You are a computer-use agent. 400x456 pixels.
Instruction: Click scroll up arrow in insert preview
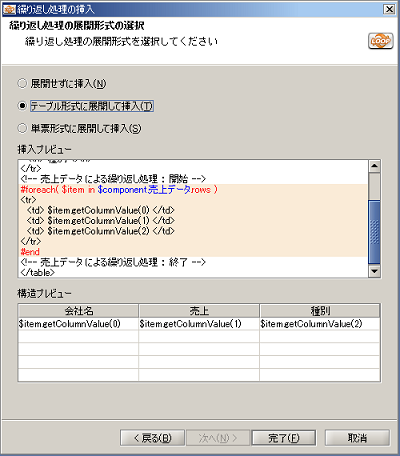click(x=374, y=166)
